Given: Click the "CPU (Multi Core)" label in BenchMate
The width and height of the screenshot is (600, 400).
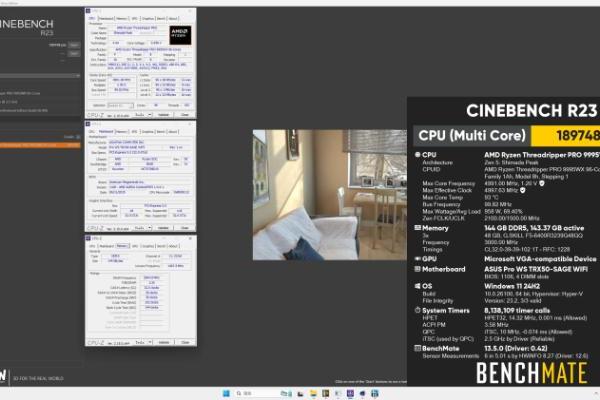Looking at the screenshot, I should click(472, 136).
